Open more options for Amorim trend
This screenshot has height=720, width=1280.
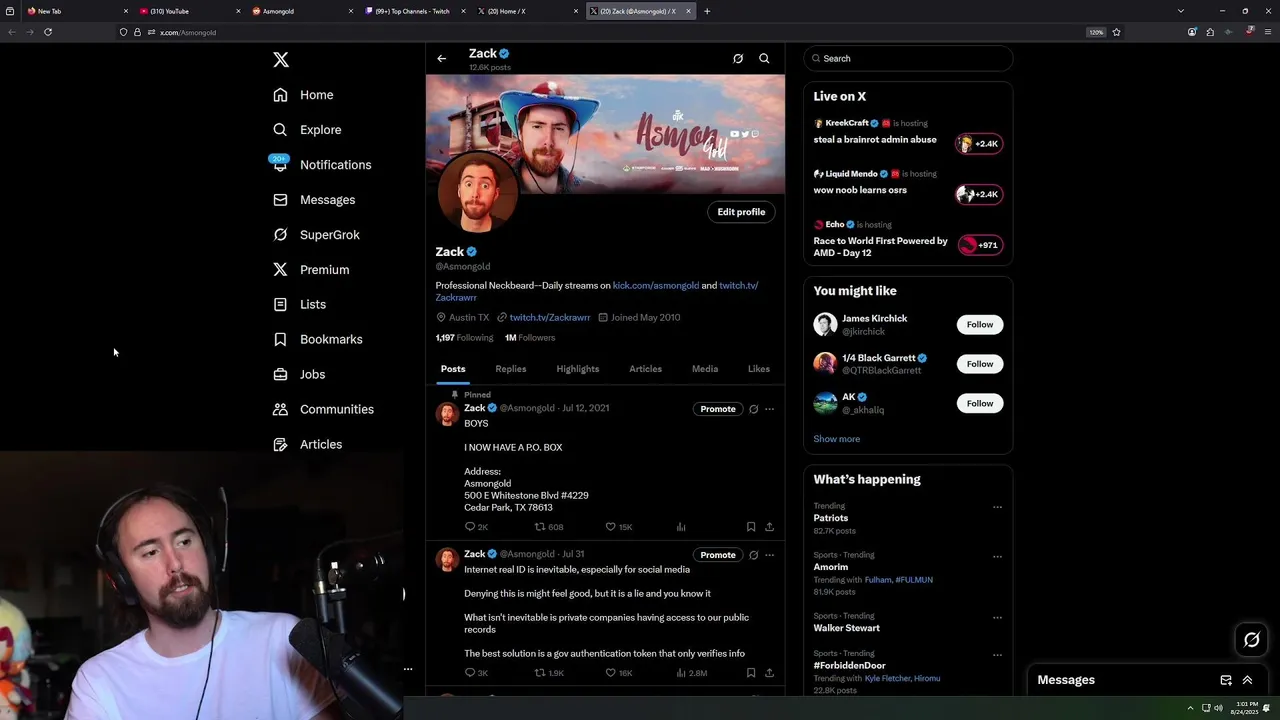click(997, 556)
